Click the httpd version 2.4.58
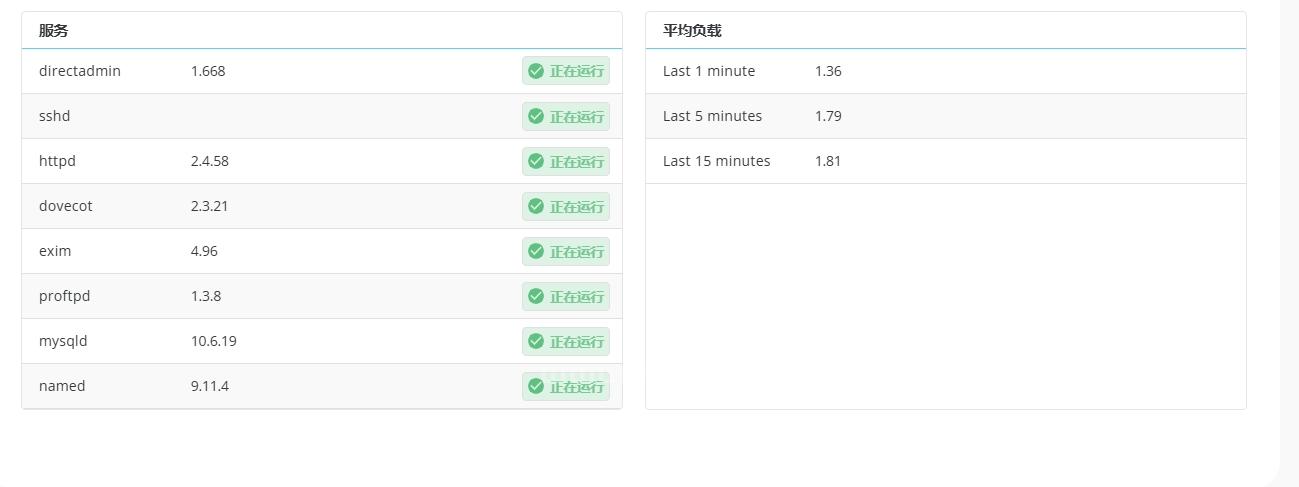Screen dimensions: 1299x487 point(210,161)
